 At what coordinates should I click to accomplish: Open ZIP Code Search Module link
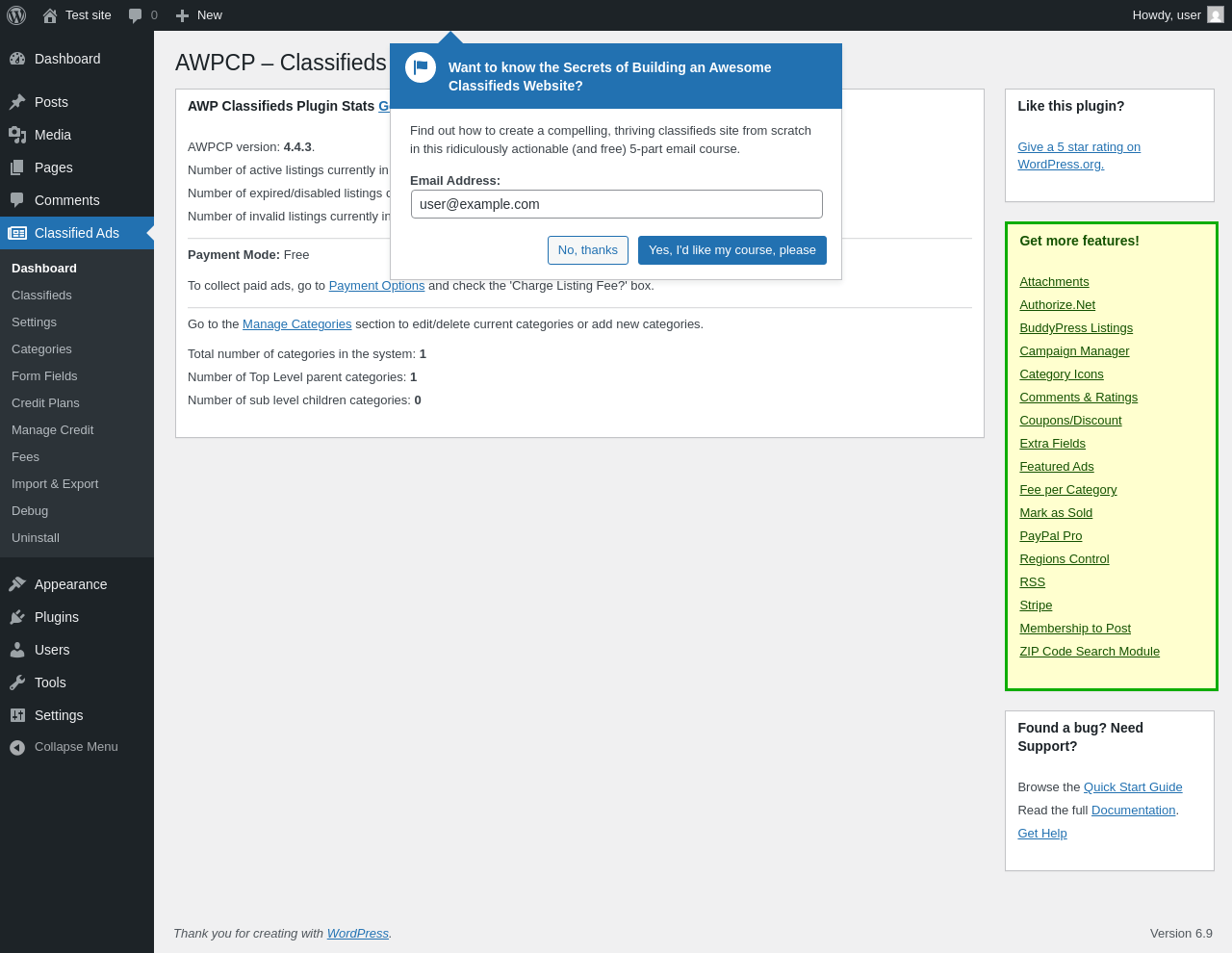coord(1090,652)
